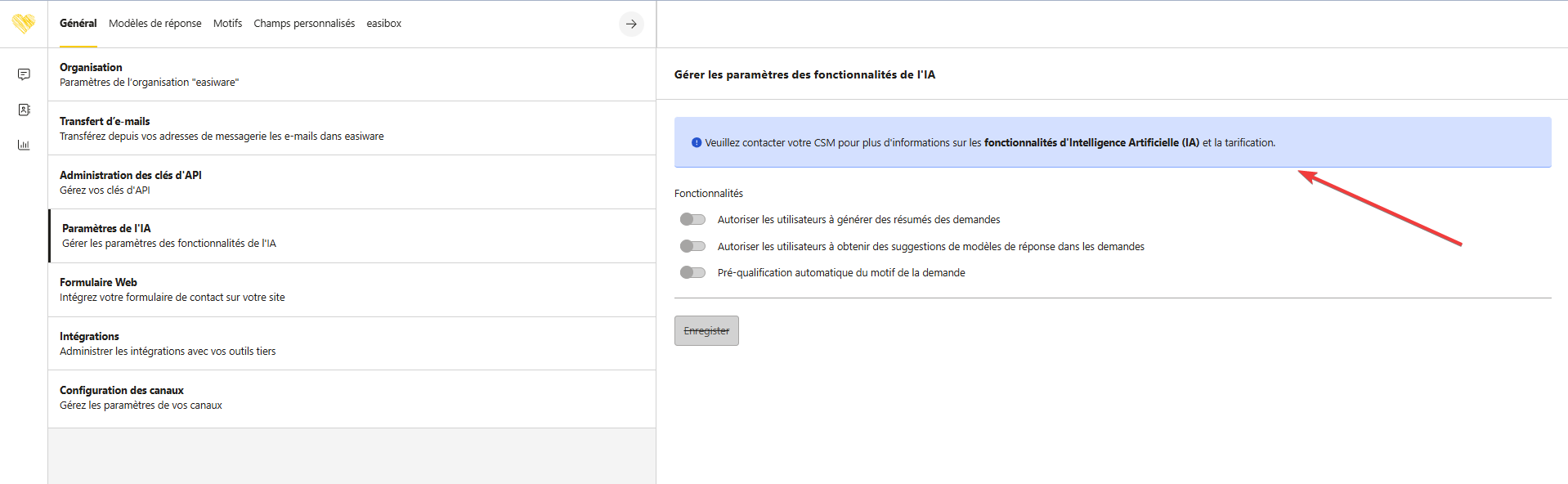Enable the request summaries generation toggle

coord(692,219)
